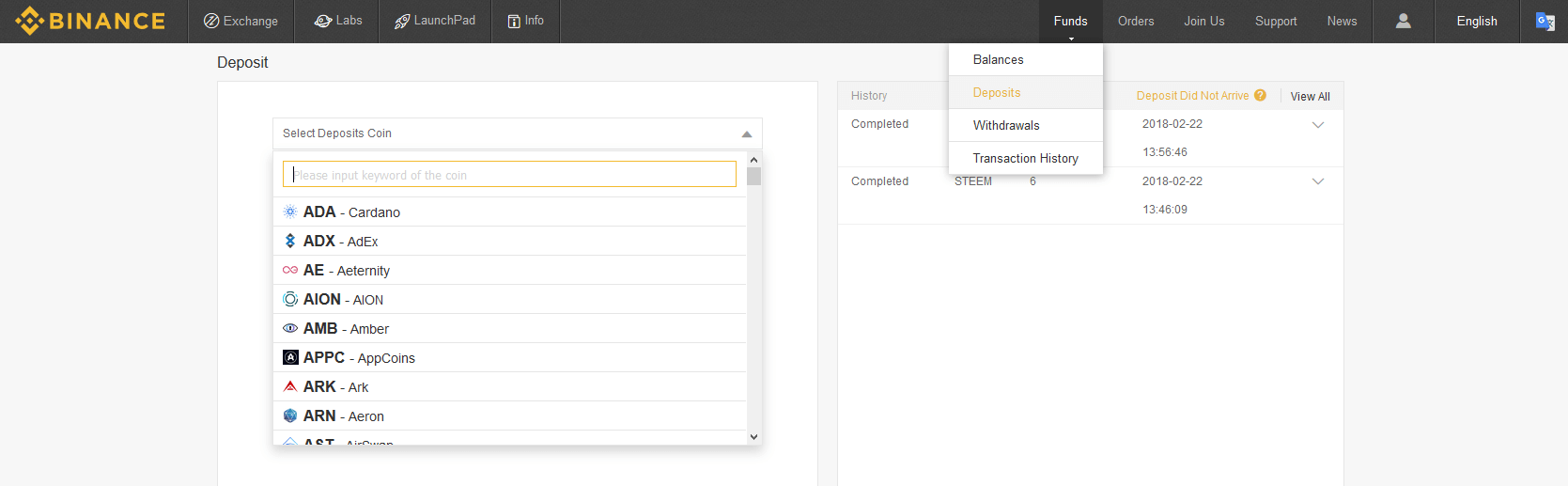Choose ARK - Ark from the list
1568x486 pixels.
[509, 386]
